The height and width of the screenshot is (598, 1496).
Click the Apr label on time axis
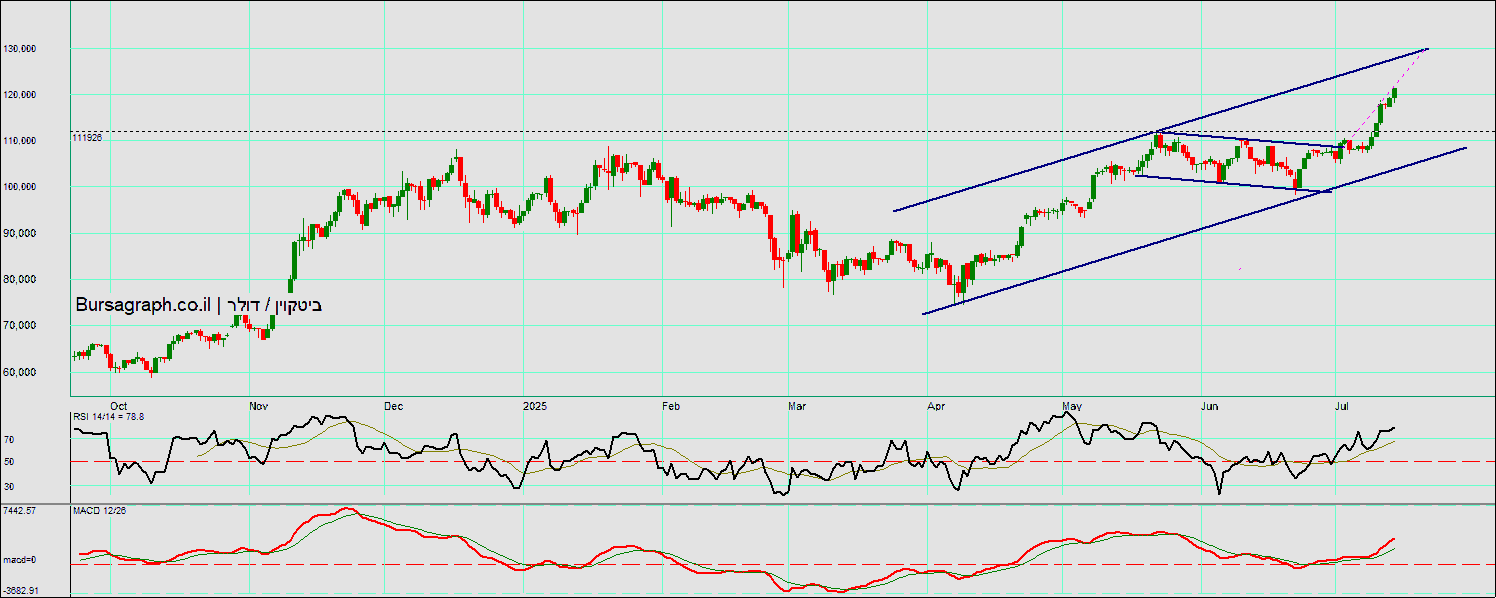[936, 407]
